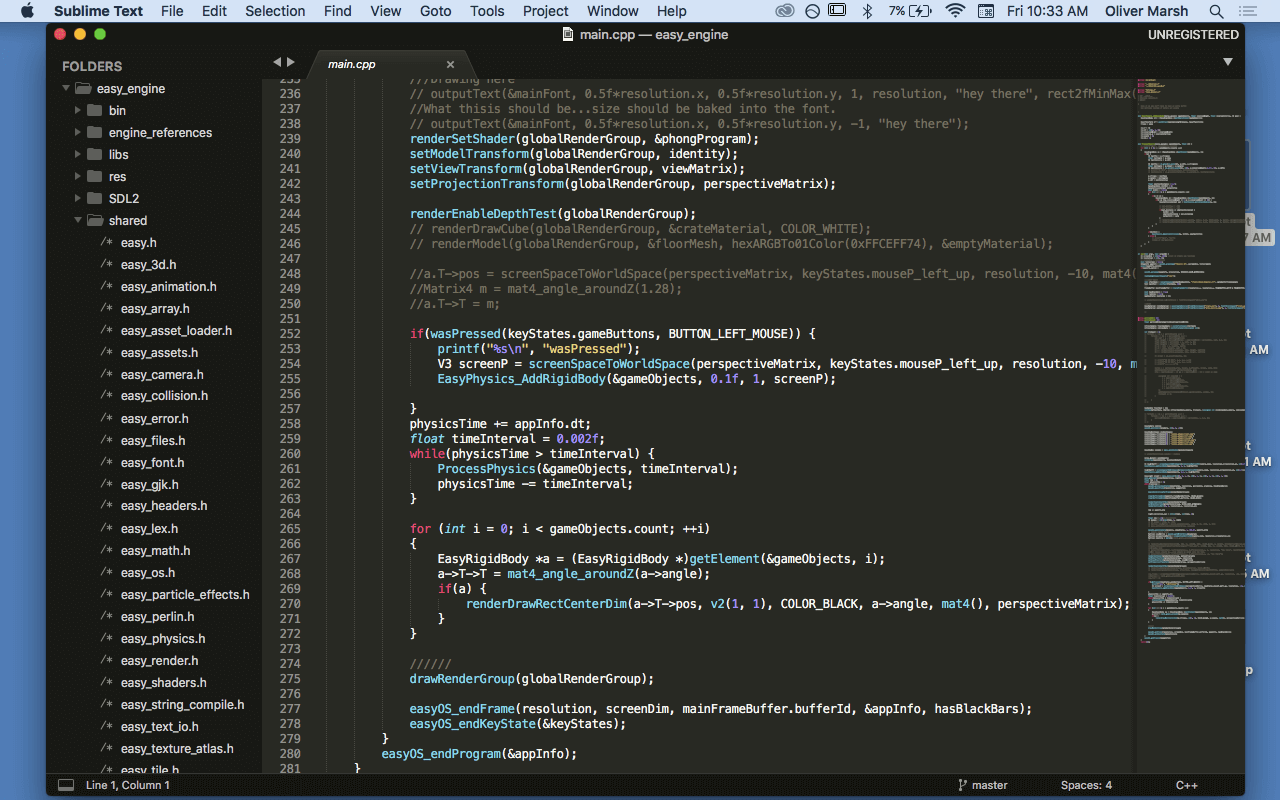This screenshot has height=800, width=1280.
Task: Open easy_animation.h file
Action: coord(168,286)
